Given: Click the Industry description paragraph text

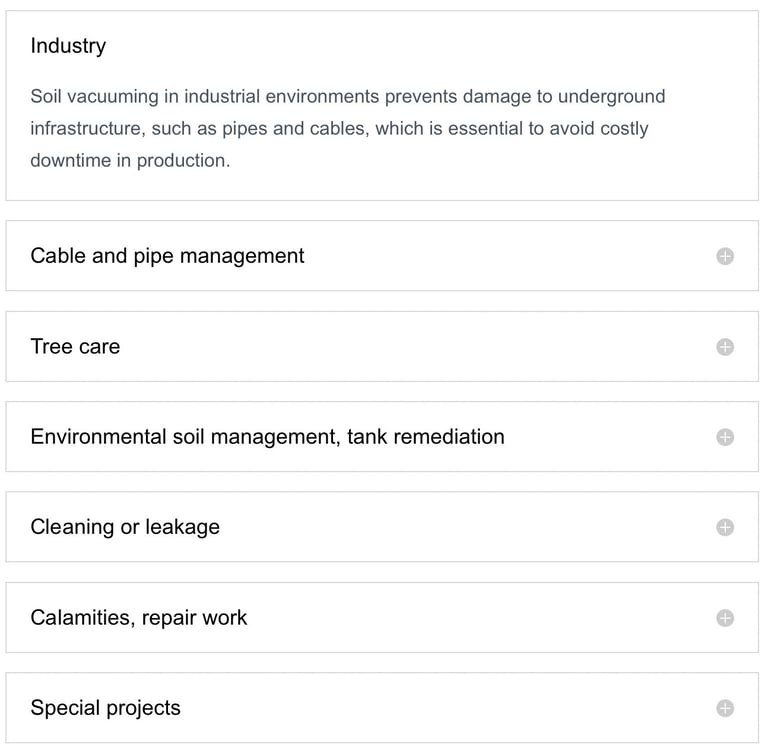Looking at the screenshot, I should (347, 128).
